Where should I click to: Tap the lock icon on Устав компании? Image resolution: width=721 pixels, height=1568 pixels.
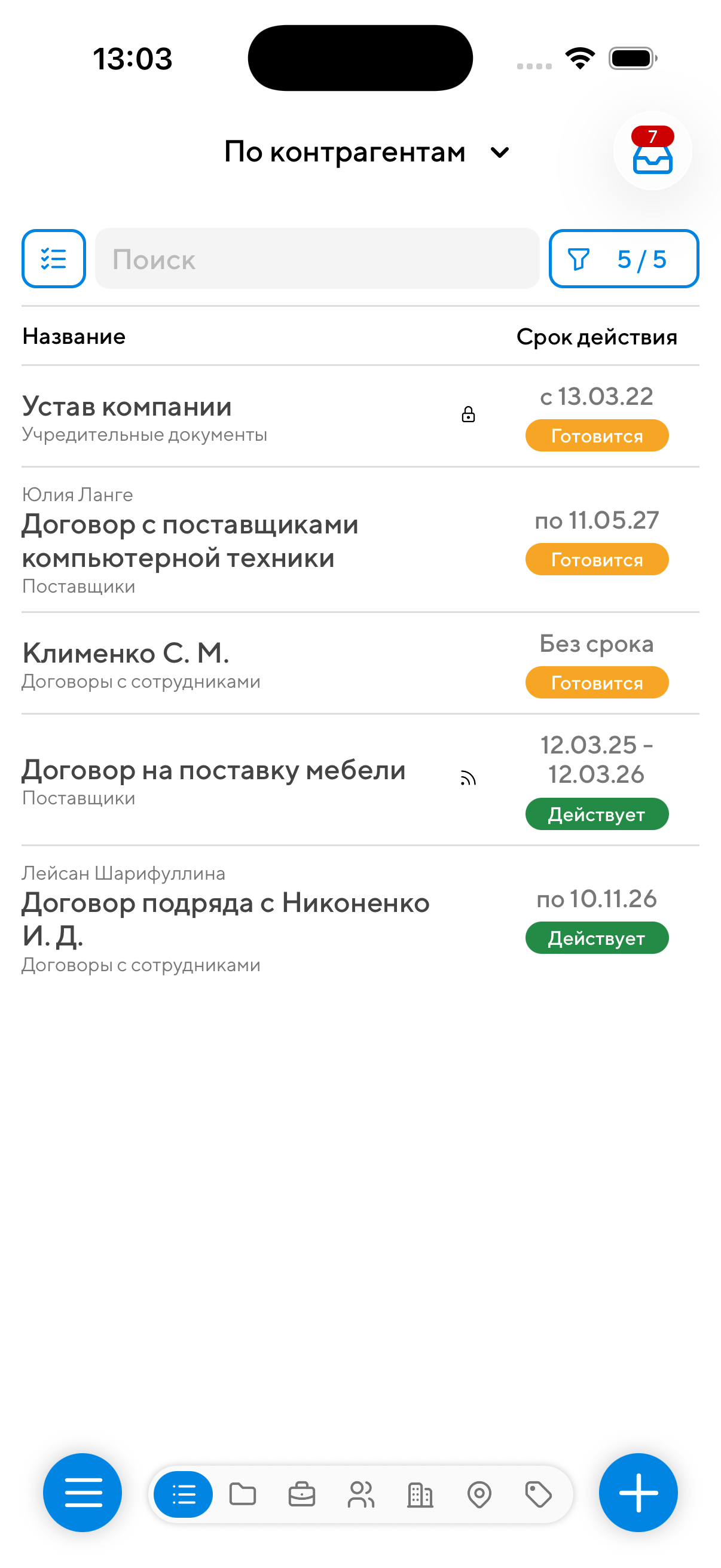468,414
